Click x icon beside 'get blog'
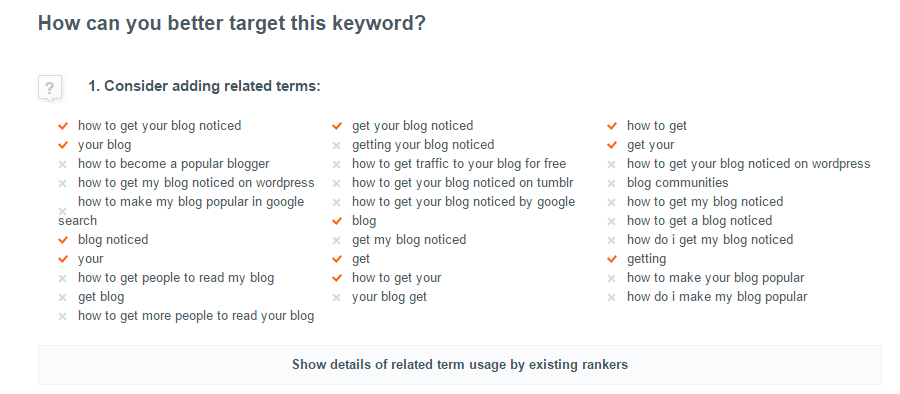This screenshot has width=900, height=394. tap(63, 298)
